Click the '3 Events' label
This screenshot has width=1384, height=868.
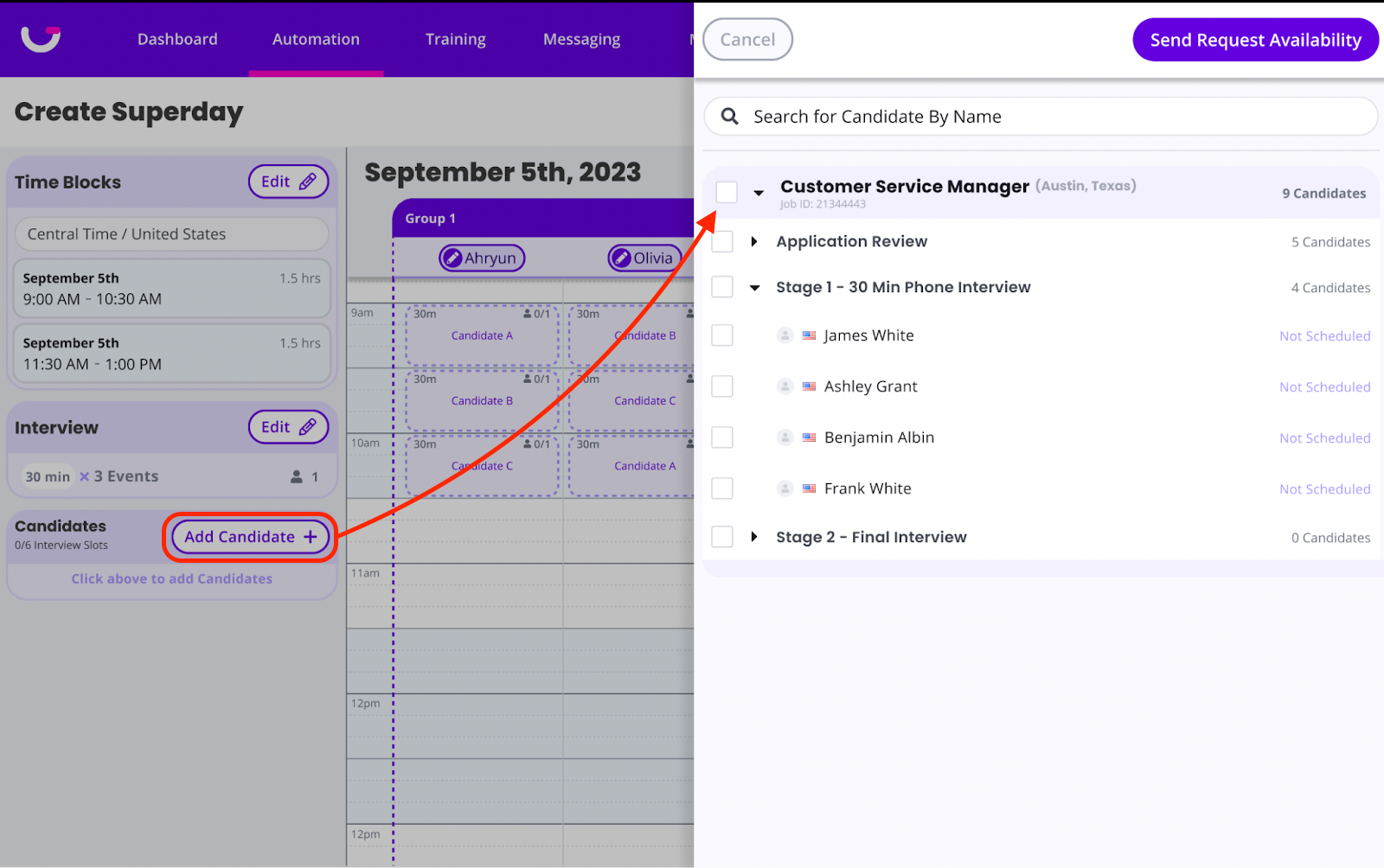coord(126,476)
